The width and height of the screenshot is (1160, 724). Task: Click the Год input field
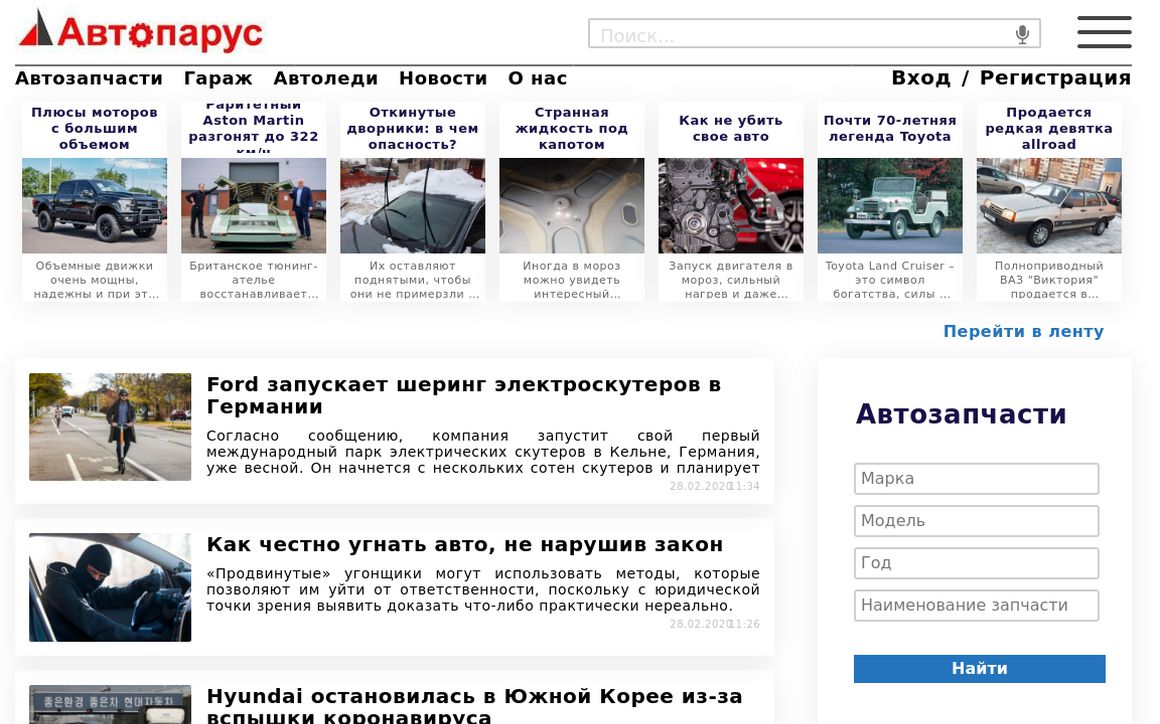click(977, 563)
